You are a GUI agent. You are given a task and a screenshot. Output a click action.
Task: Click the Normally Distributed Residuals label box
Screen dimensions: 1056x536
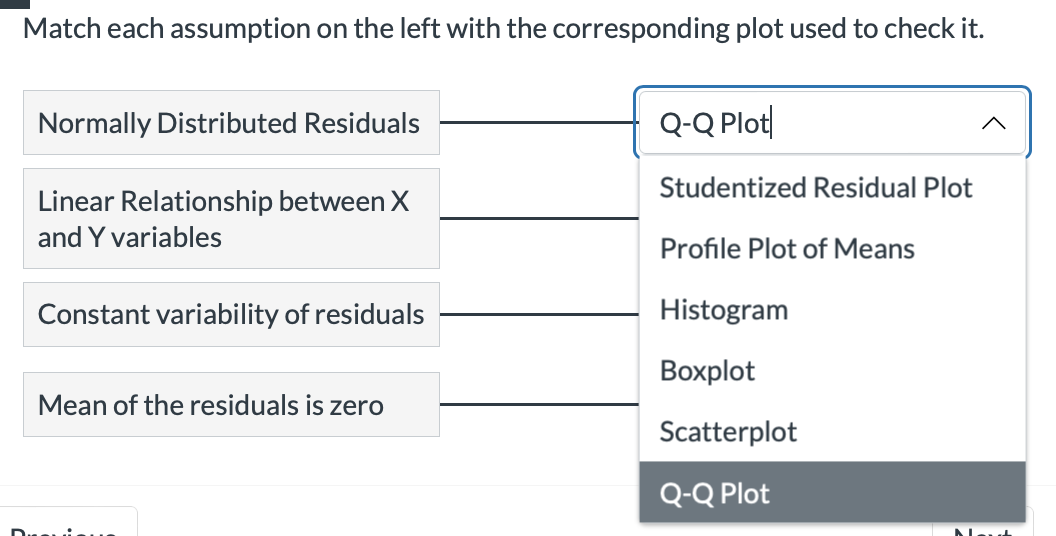(231, 123)
